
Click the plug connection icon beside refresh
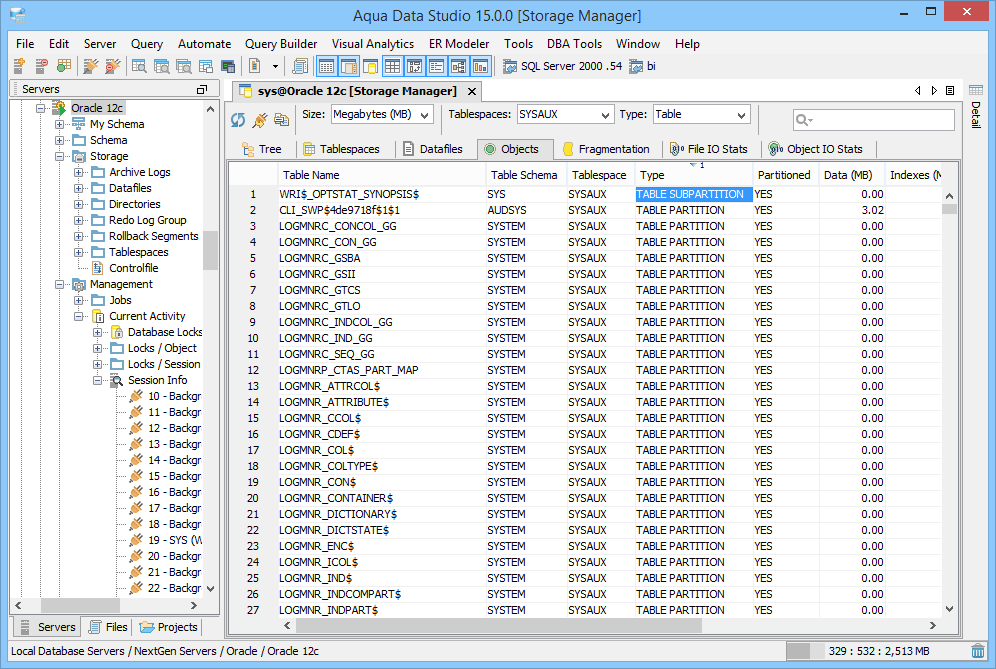pyautogui.click(x=259, y=120)
